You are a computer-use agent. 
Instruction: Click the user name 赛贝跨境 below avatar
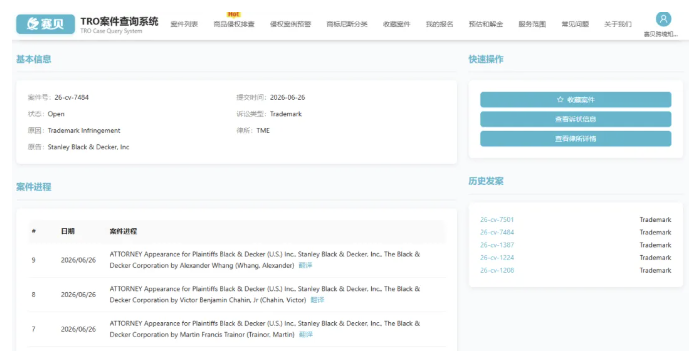(x=661, y=34)
